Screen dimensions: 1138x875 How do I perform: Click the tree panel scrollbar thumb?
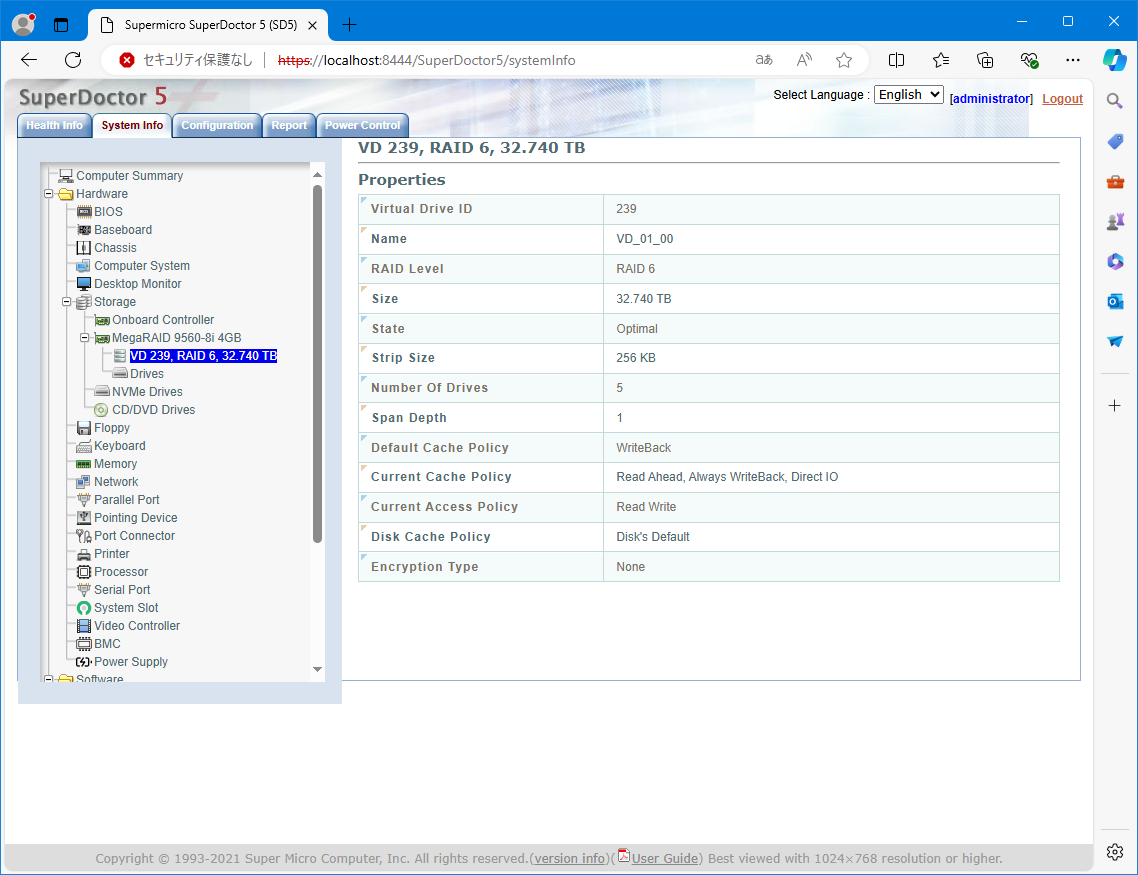[x=317, y=364]
